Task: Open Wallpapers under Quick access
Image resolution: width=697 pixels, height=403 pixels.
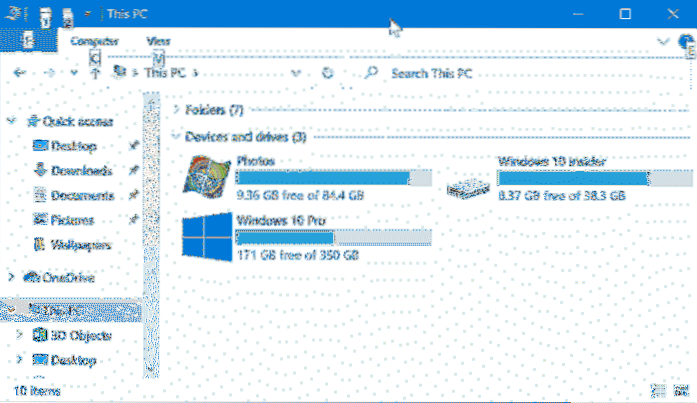Action: click(x=80, y=244)
